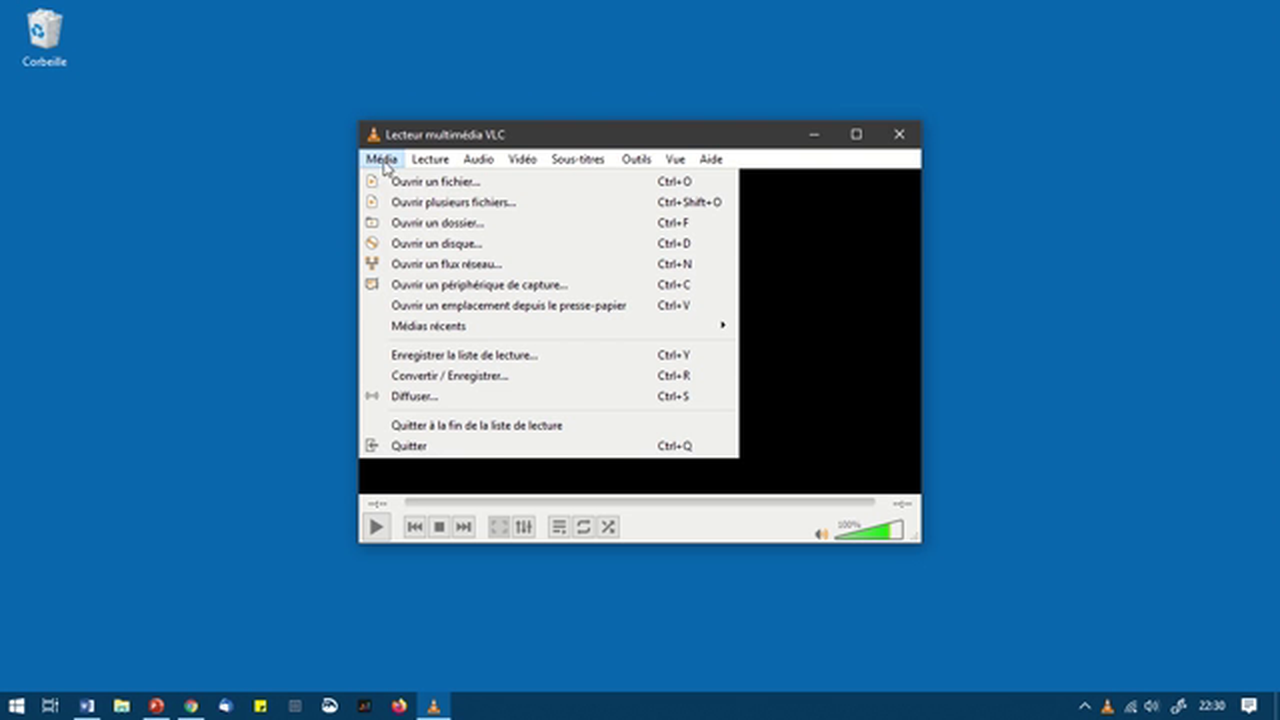This screenshot has height=720, width=1280.
Task: Show the playlist using the playlist icon
Action: point(558,527)
